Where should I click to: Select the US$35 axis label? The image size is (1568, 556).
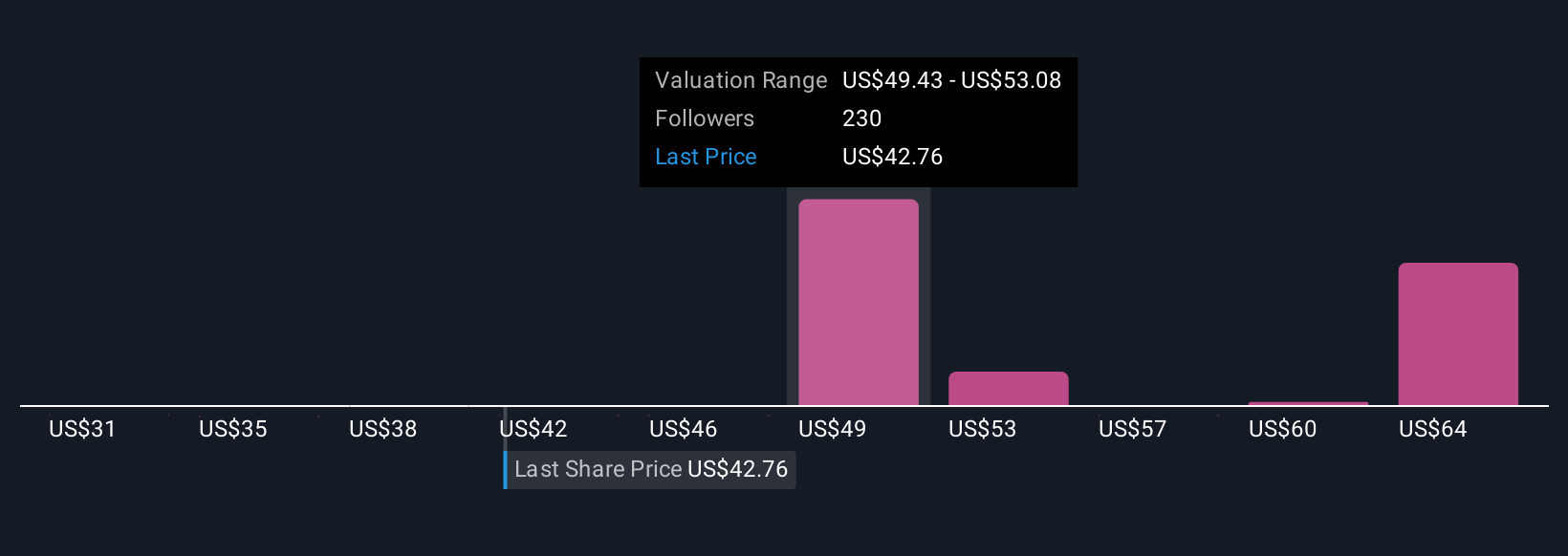coord(232,429)
